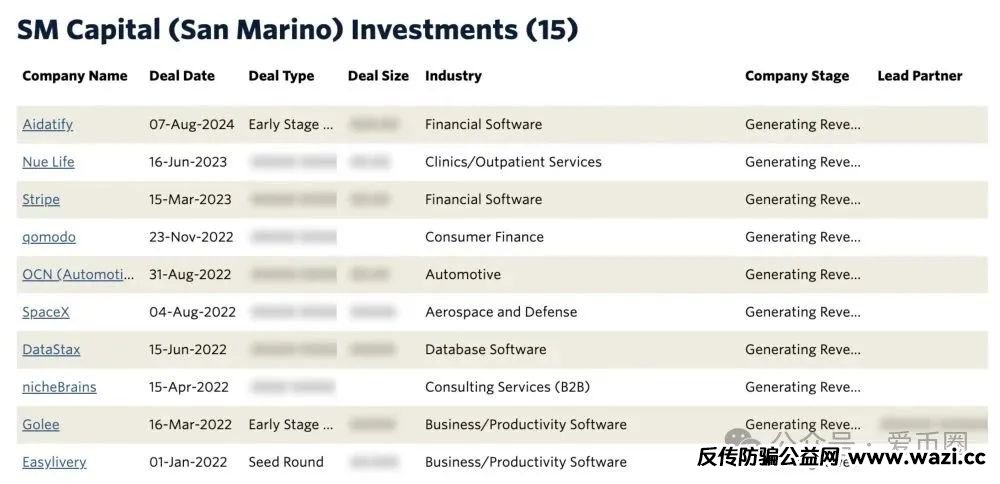
Task: Sort by Company Stage column header
Action: click(x=797, y=76)
